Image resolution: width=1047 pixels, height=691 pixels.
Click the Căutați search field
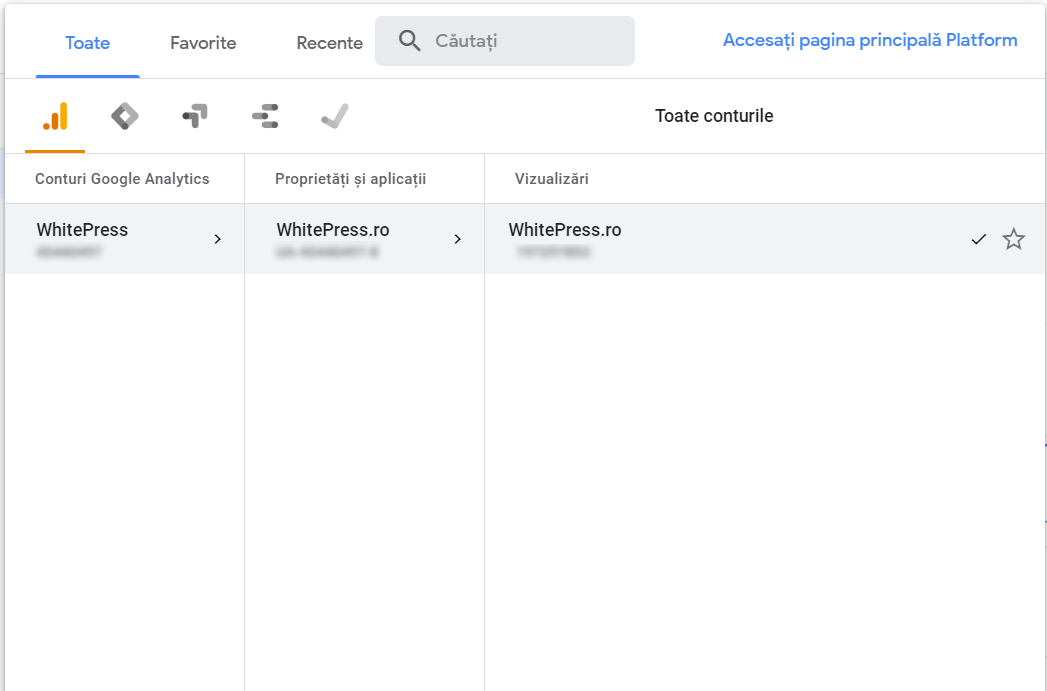point(505,41)
